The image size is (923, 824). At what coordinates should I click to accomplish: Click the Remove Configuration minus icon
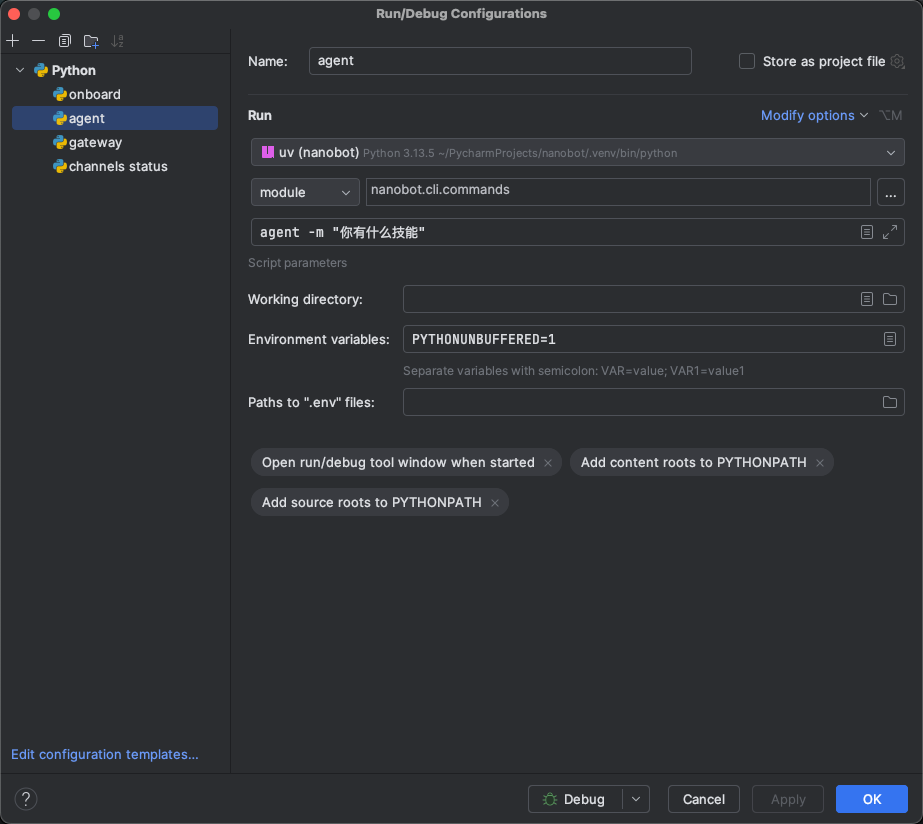(38, 41)
